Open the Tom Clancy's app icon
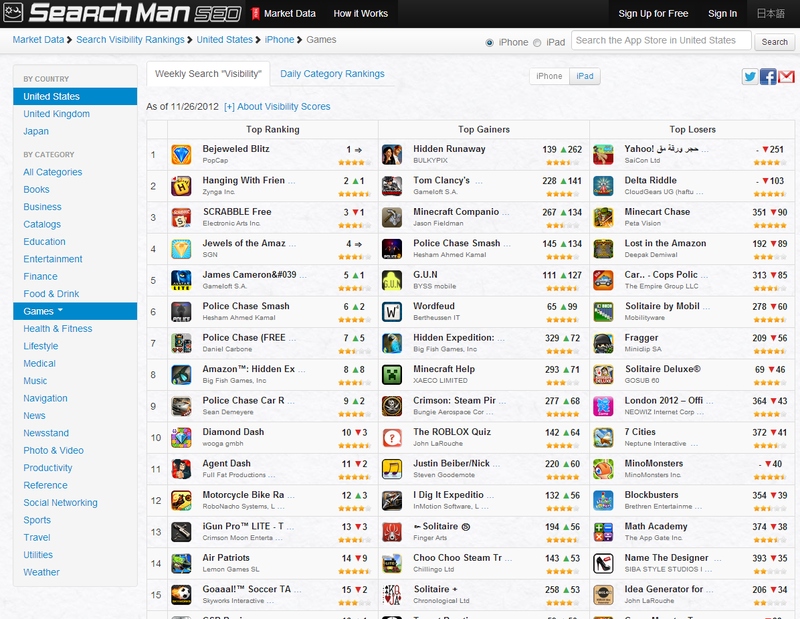 point(392,186)
